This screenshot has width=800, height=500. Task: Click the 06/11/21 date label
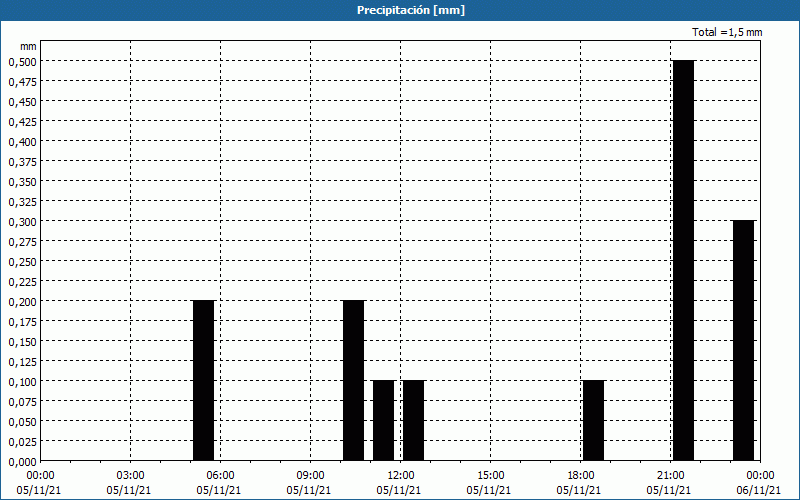[x=758, y=490]
